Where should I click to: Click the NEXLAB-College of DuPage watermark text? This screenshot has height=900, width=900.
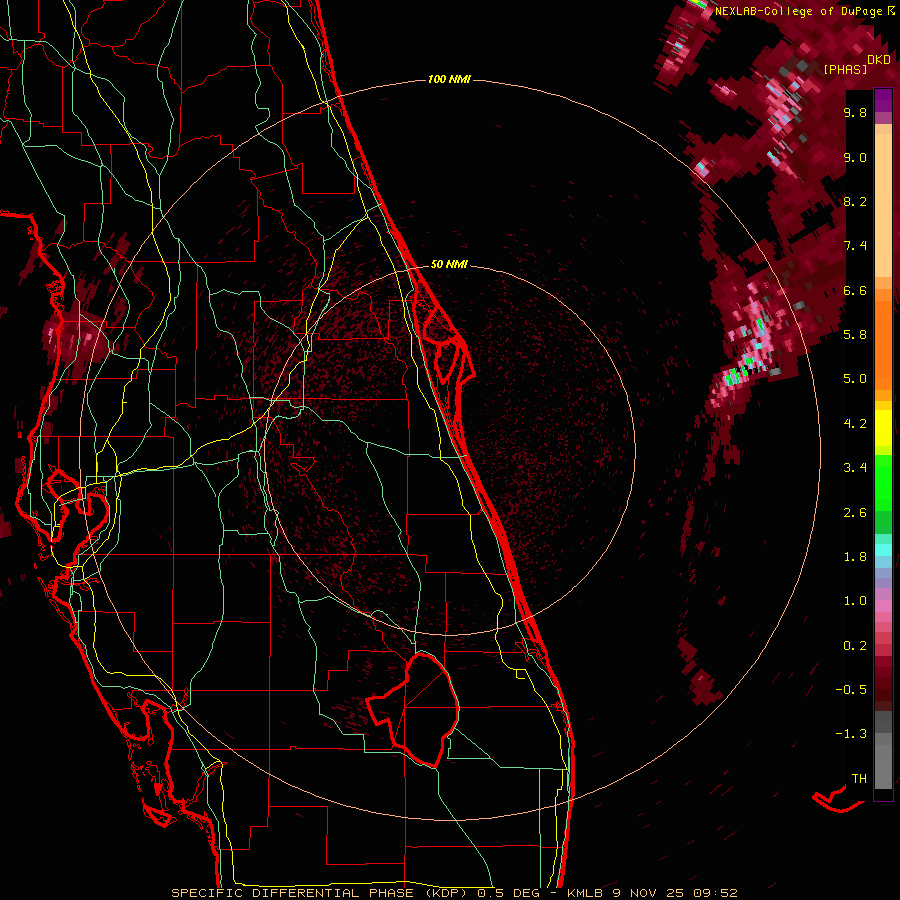pyautogui.click(x=798, y=11)
